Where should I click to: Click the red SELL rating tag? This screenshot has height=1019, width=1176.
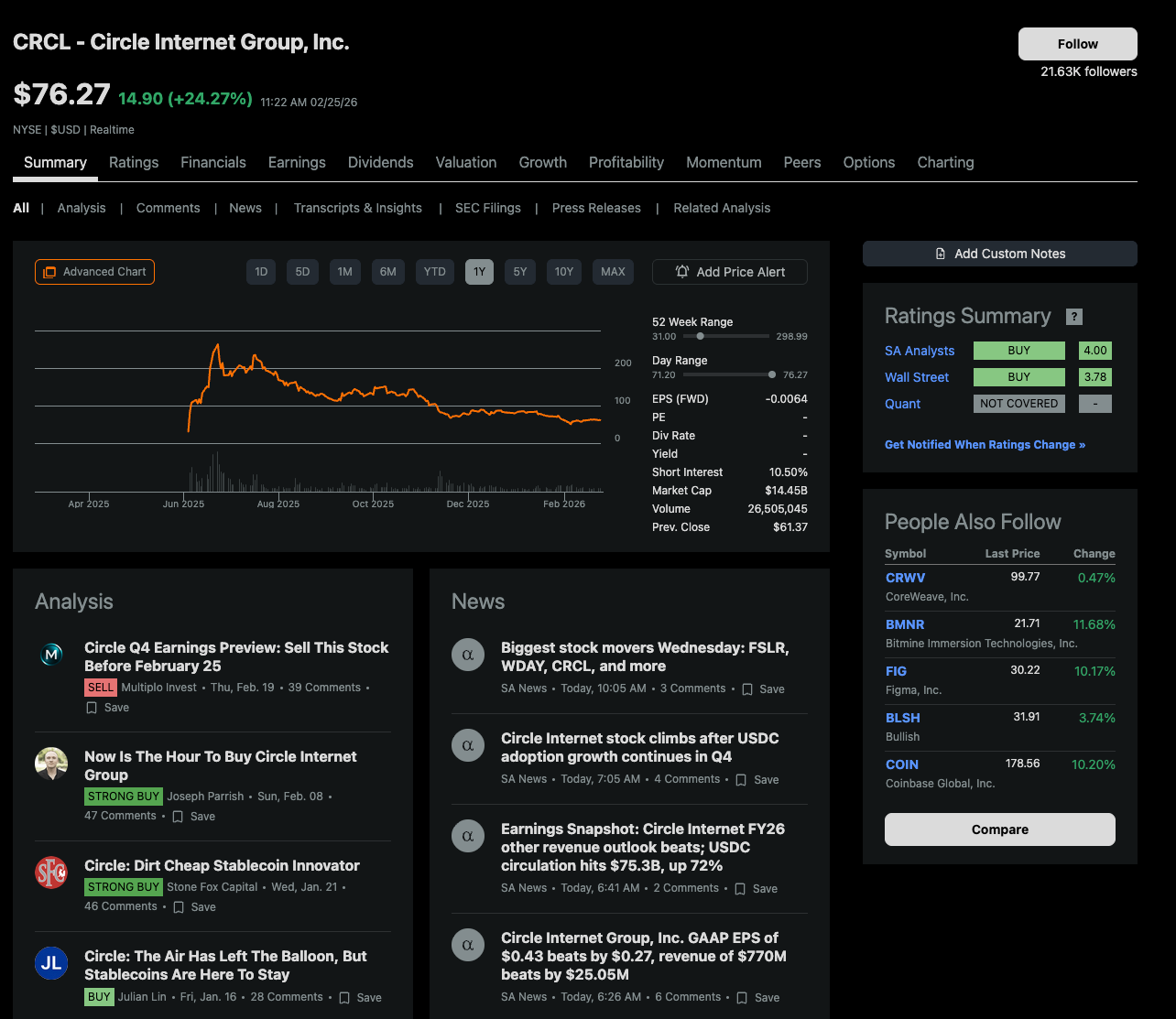click(101, 688)
